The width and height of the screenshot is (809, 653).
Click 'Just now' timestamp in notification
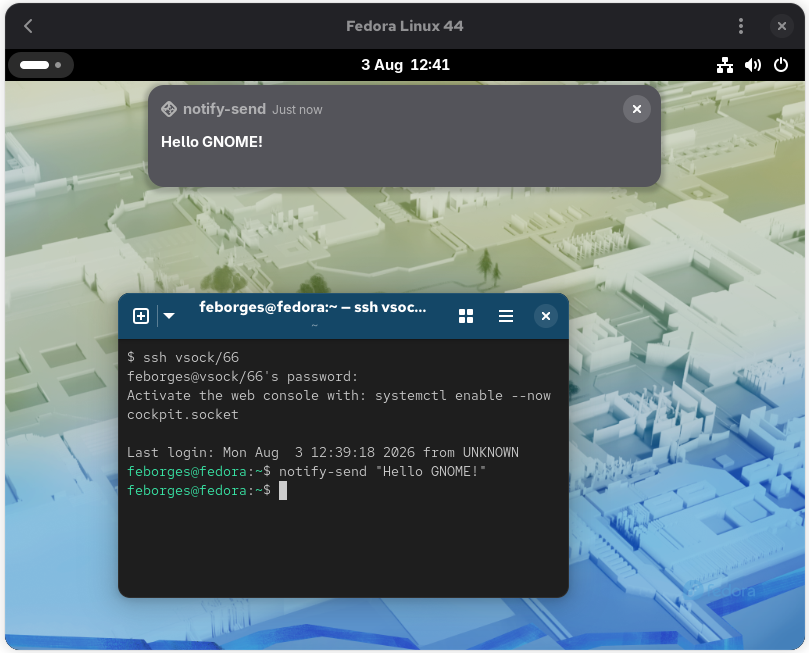(x=297, y=110)
